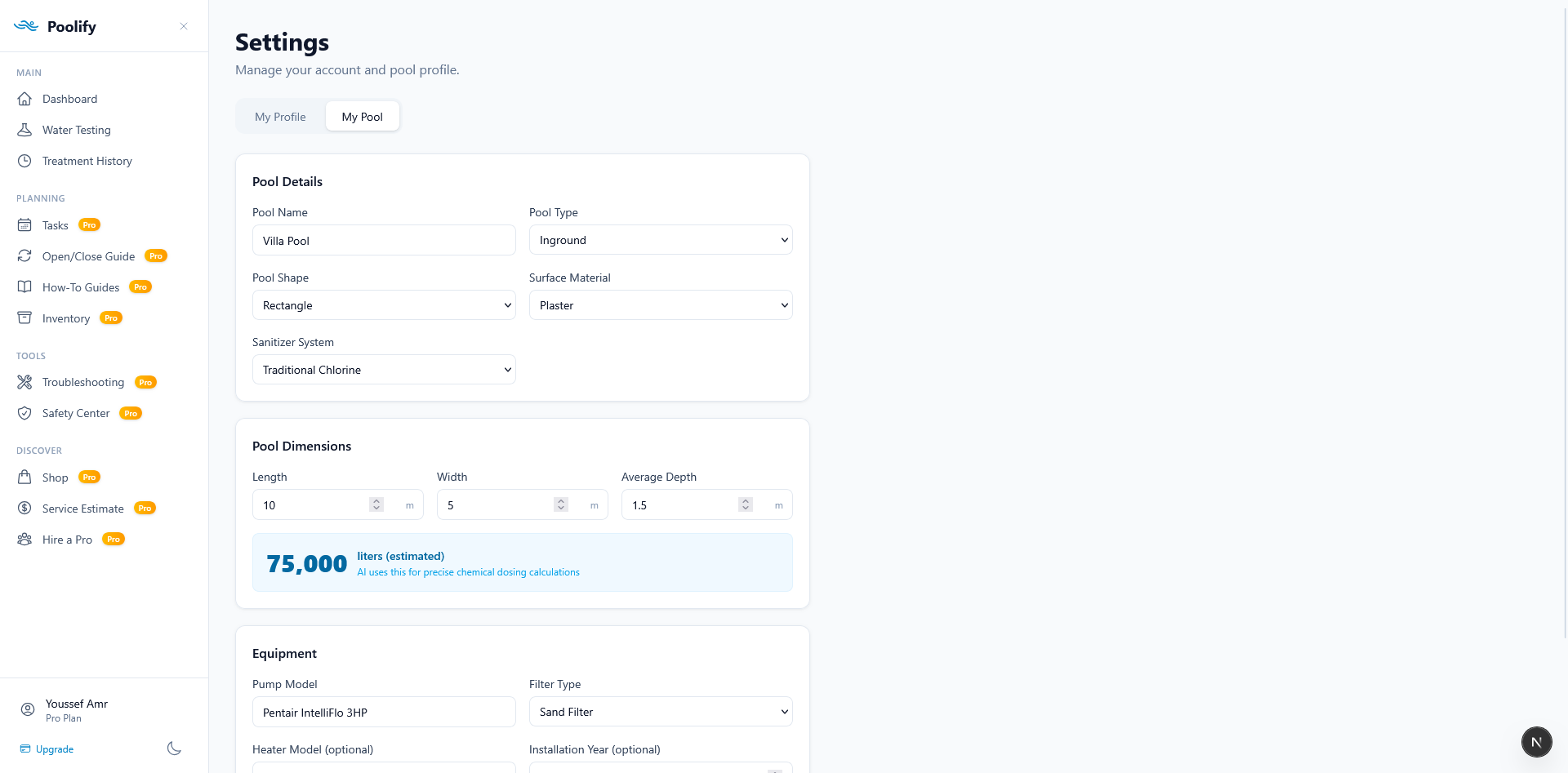Screen dimensions: 1568x773
Task: Click the Pro badge beside Safety Center
Action: [131, 413]
